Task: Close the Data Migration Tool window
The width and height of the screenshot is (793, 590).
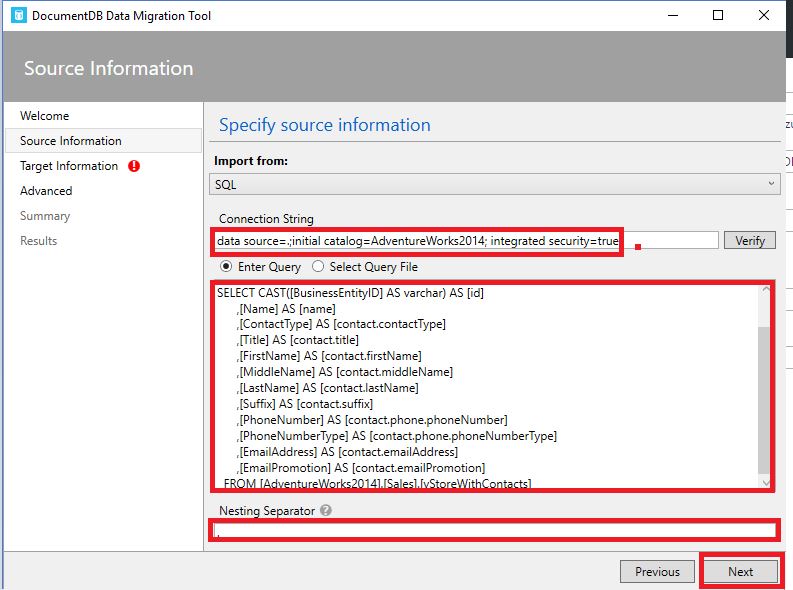Action: click(x=764, y=15)
